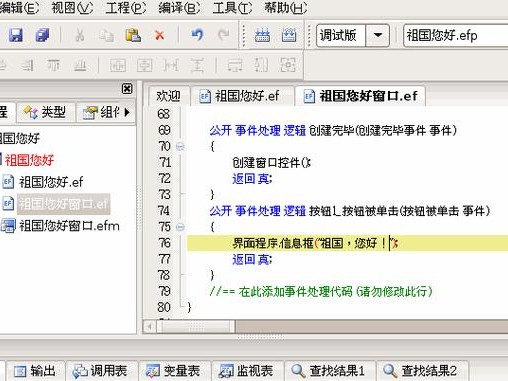Click the green comment on line 79
The image size is (508, 381).
coord(321,292)
